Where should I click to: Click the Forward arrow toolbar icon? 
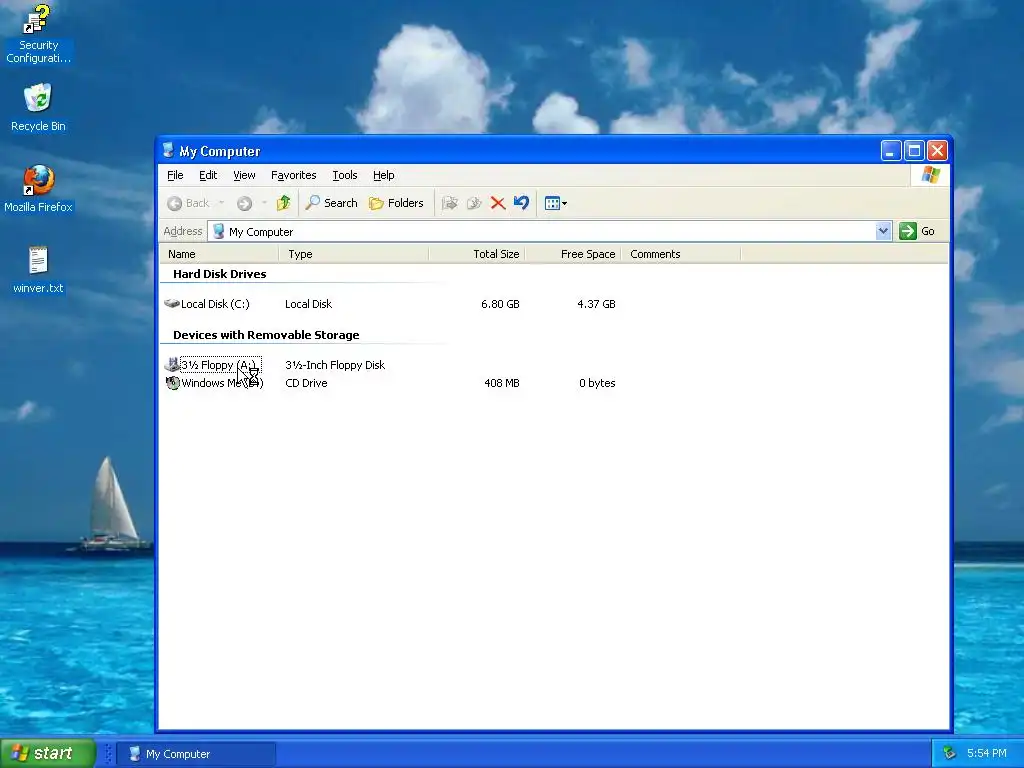(x=244, y=204)
